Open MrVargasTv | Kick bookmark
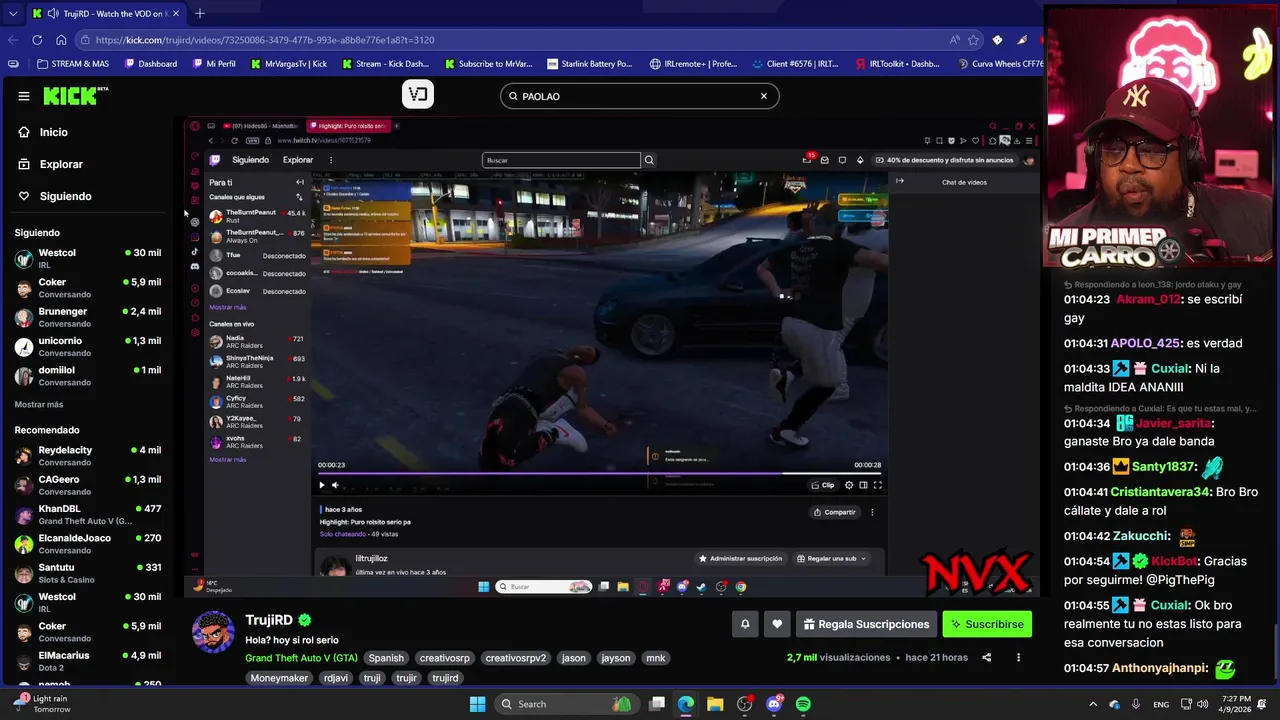Screen dimensions: 1280x720 coord(289,64)
